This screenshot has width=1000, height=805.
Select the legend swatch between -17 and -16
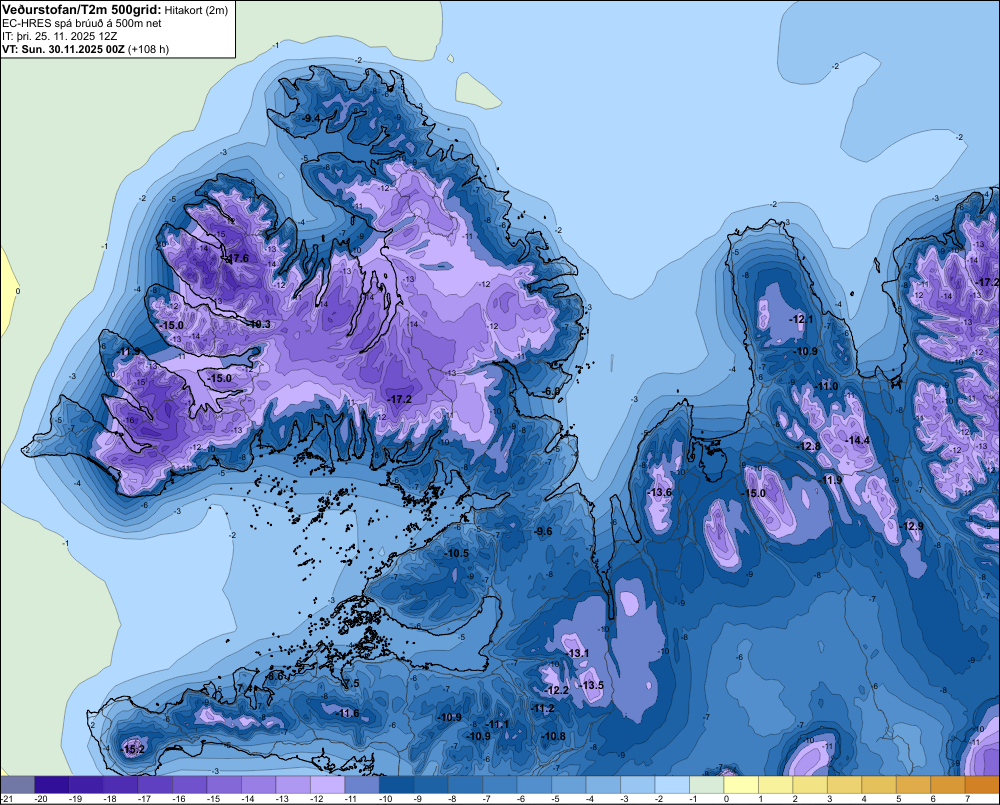click(155, 785)
